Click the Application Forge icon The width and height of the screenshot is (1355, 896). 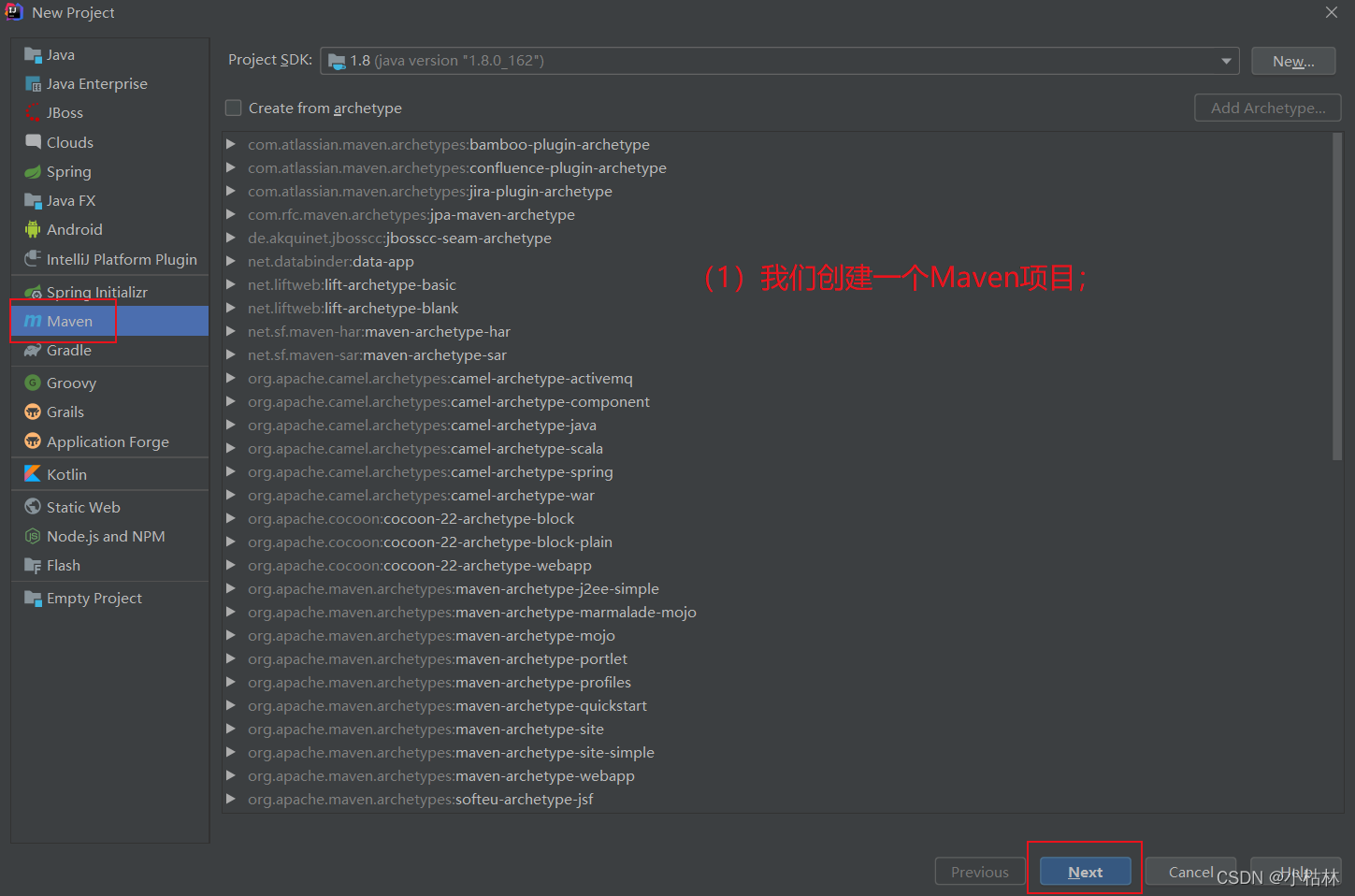[x=33, y=441]
